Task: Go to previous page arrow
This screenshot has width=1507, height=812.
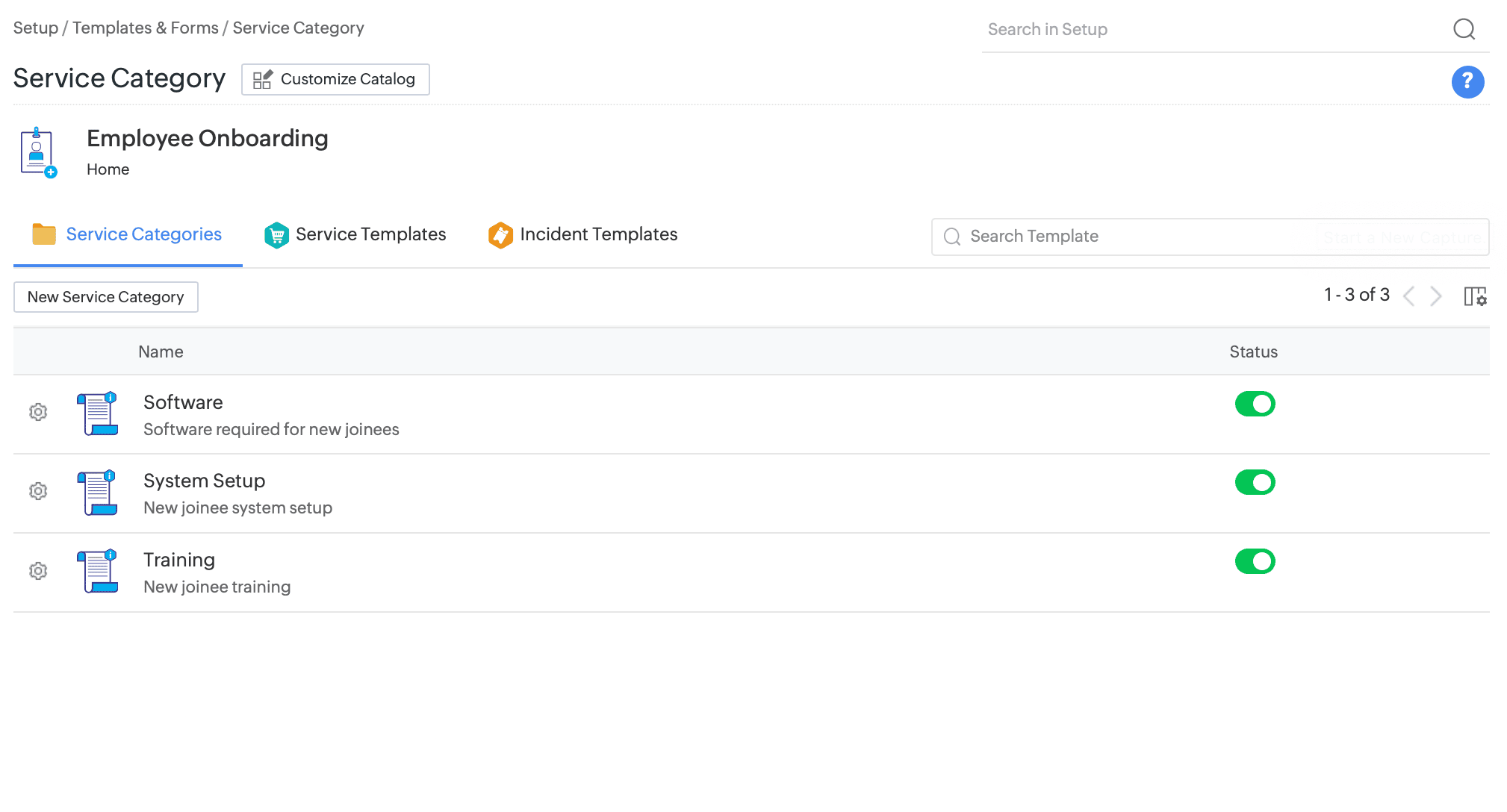Action: 1409,296
